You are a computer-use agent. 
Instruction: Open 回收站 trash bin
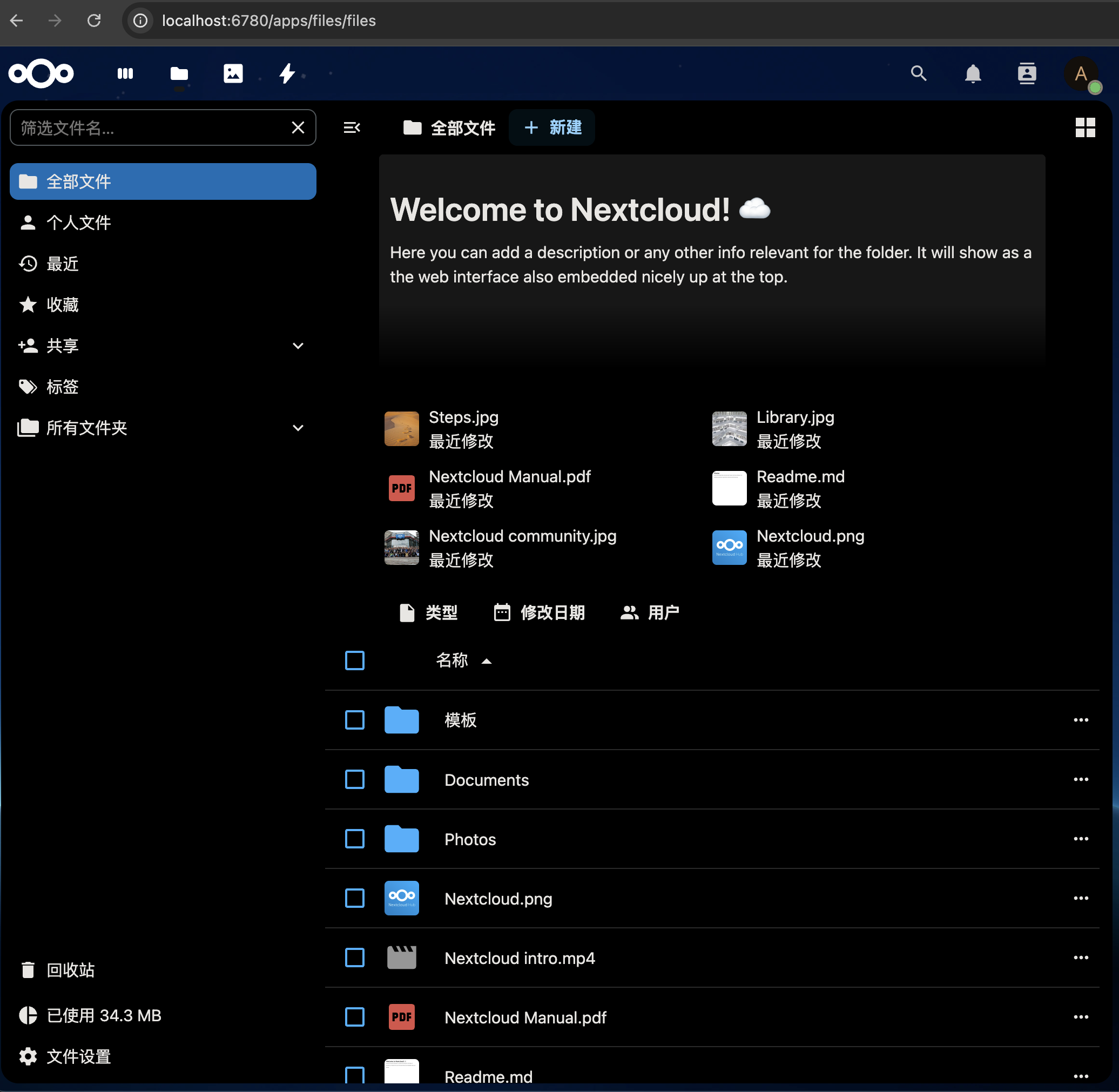(163, 970)
